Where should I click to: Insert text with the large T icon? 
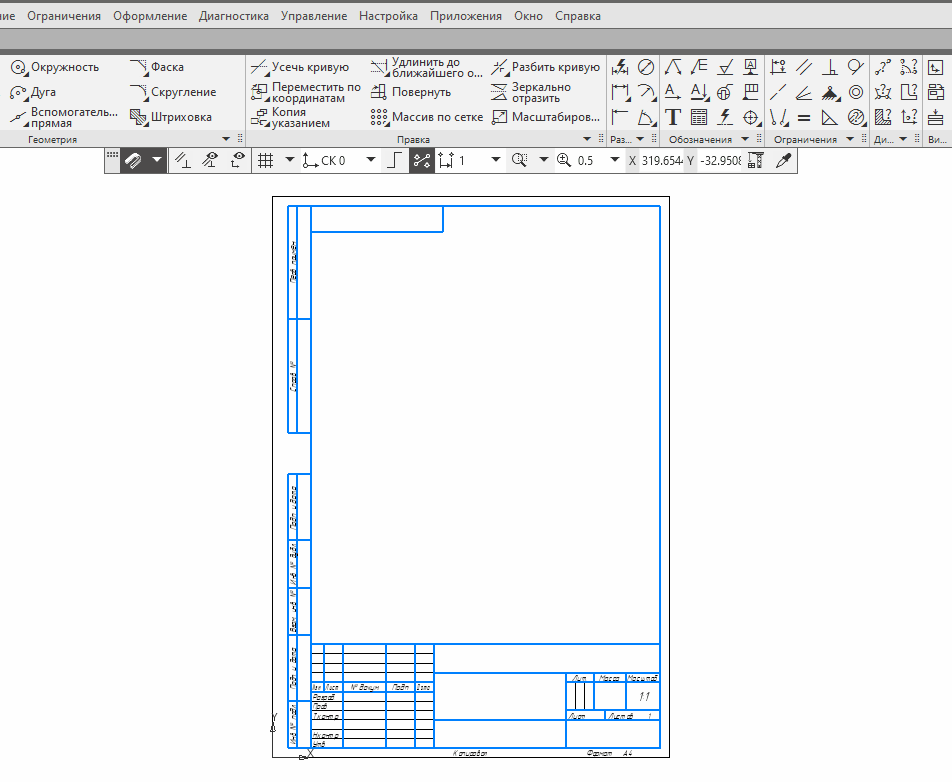(x=673, y=117)
